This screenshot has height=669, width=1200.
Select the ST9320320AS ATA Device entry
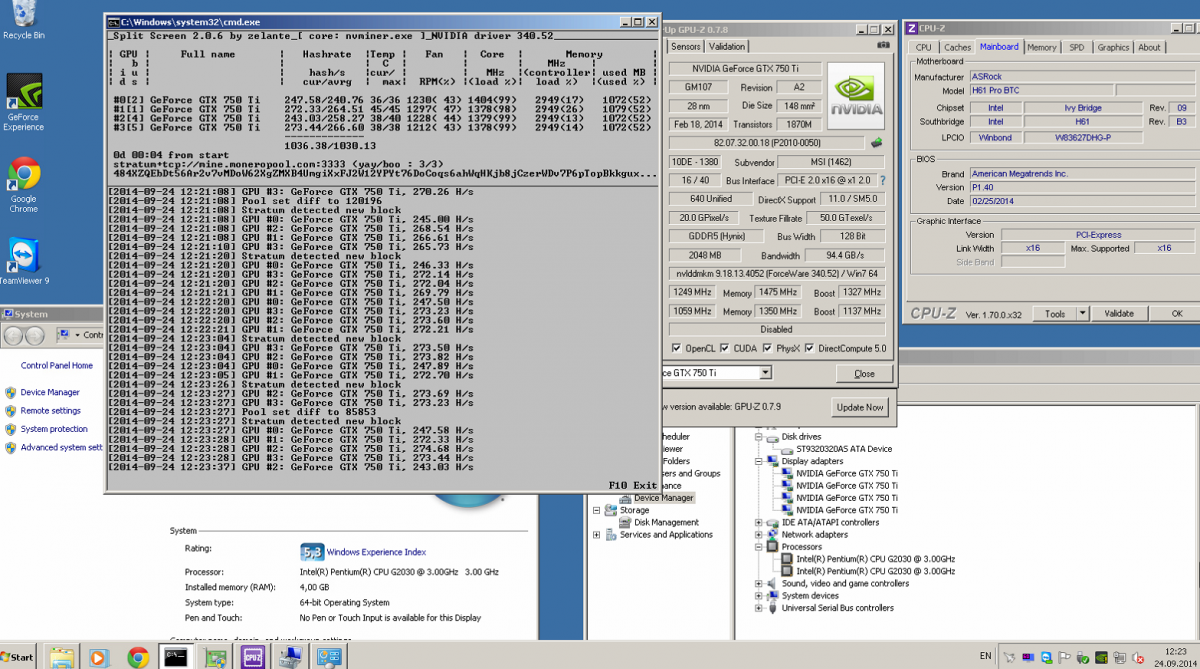(x=844, y=449)
